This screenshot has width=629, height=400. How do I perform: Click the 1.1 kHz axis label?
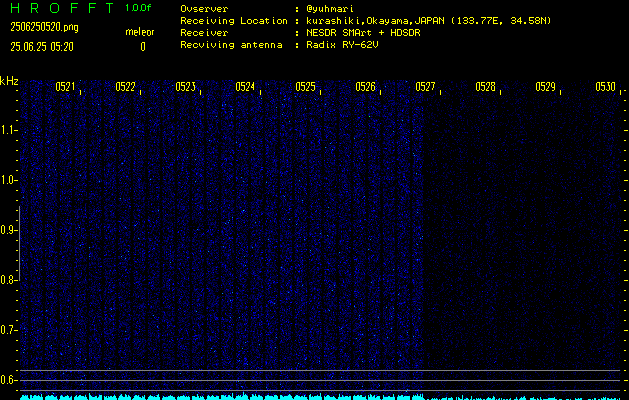pos(8,130)
